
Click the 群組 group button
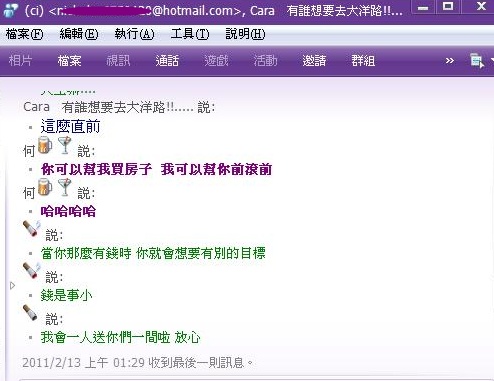pos(363,61)
